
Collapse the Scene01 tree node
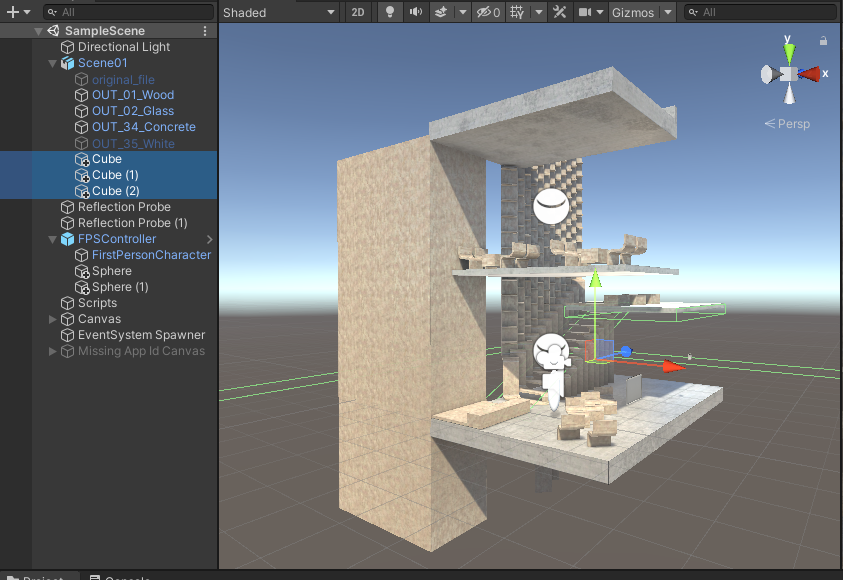pos(53,63)
